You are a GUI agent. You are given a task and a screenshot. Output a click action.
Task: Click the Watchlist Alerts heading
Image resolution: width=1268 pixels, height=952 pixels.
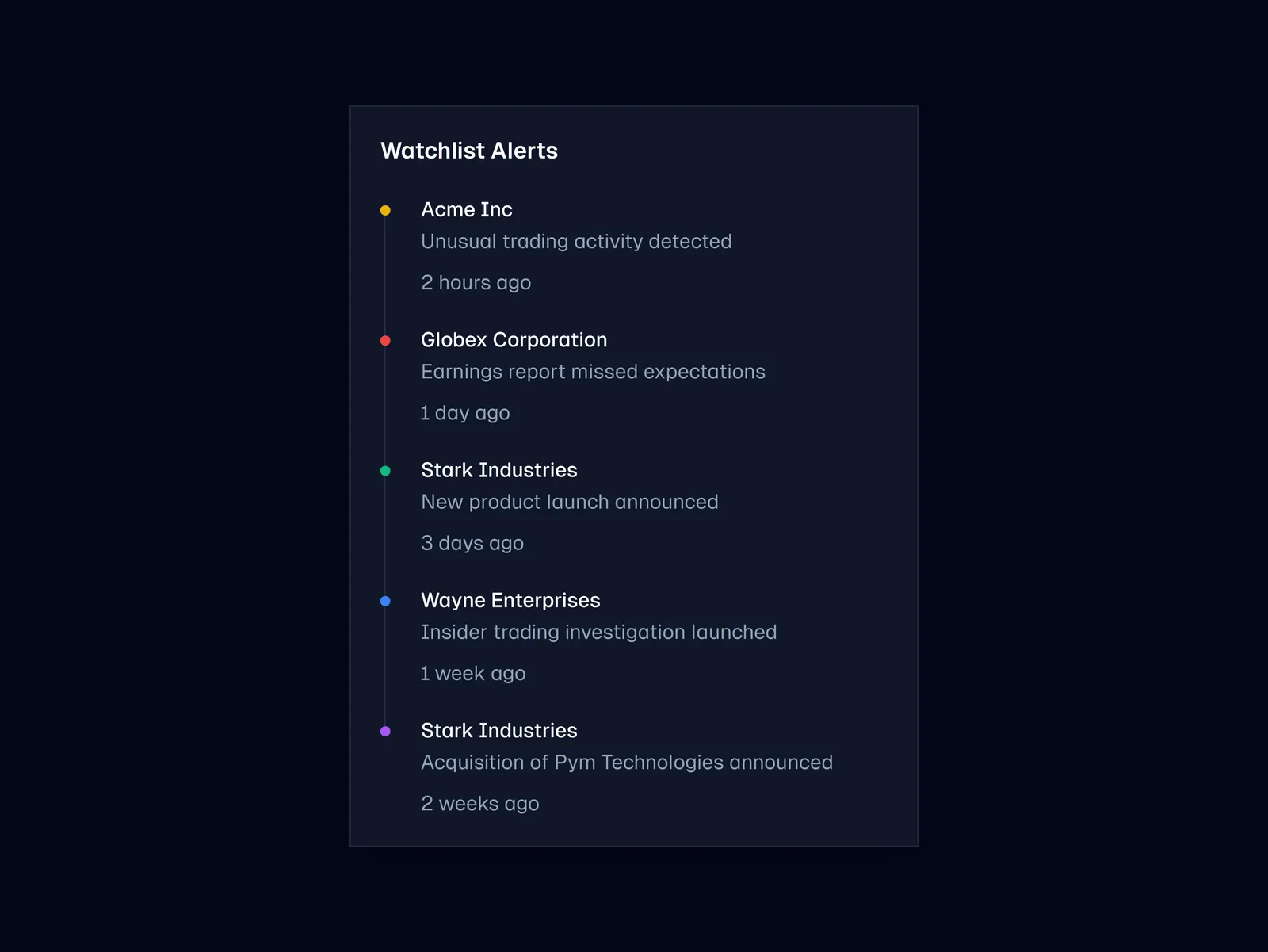(468, 151)
